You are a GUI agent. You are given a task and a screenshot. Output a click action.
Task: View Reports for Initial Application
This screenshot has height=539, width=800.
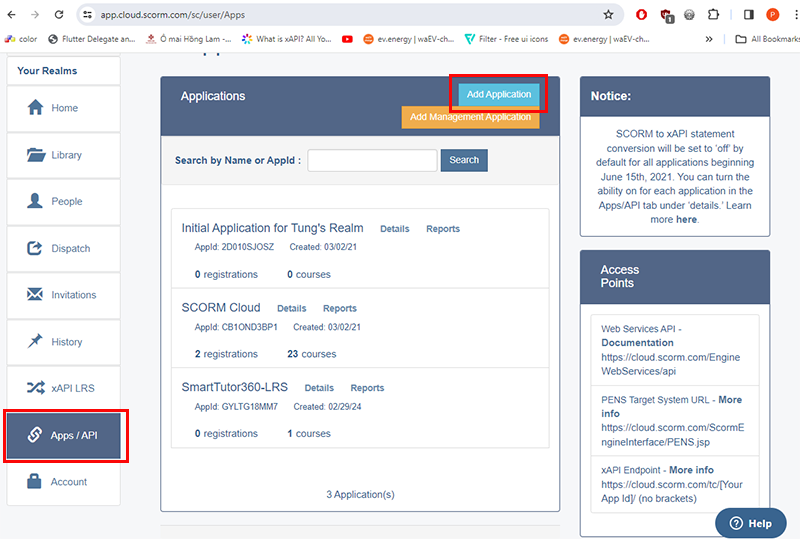click(x=443, y=229)
